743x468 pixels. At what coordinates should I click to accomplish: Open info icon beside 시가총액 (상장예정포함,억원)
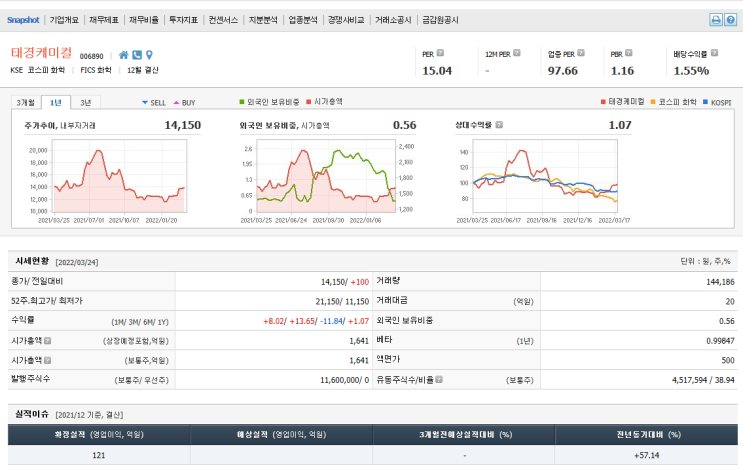(47, 341)
